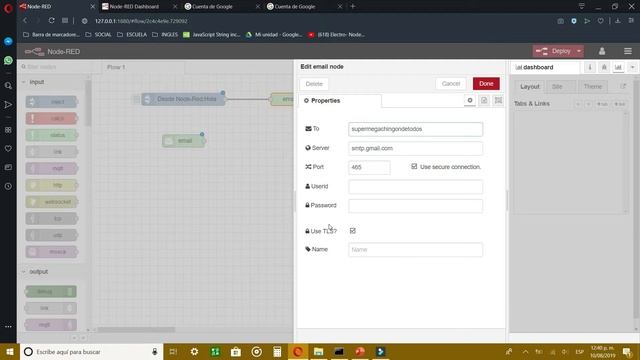Open the SOCIAL bookmarks folder

point(98,35)
